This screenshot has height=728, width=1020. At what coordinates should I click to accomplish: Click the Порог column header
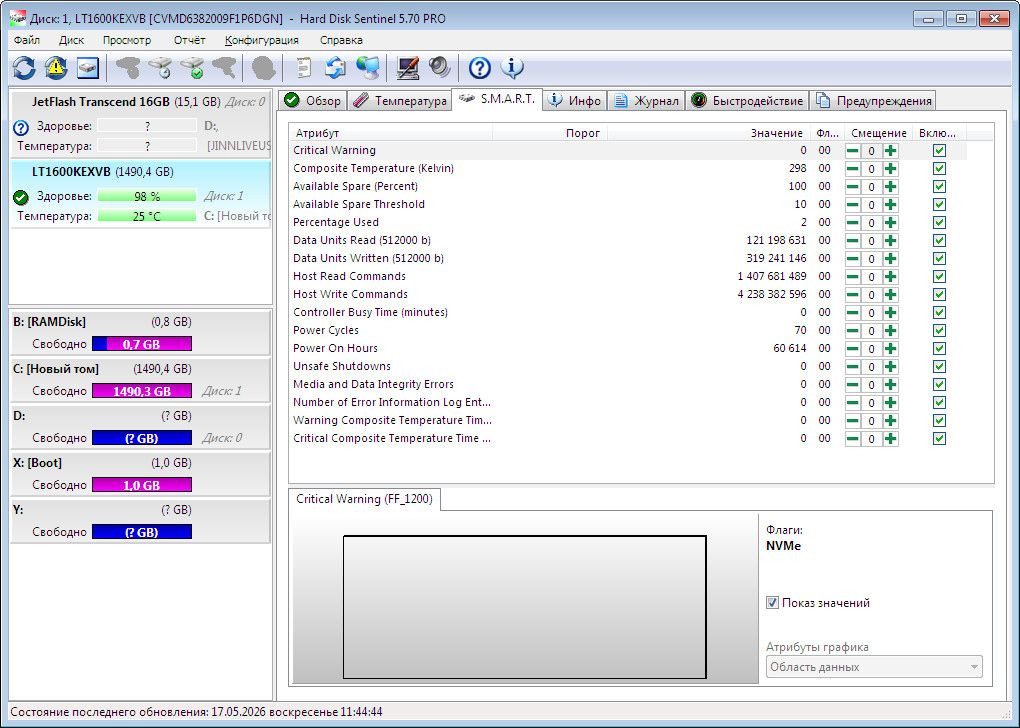coord(550,133)
